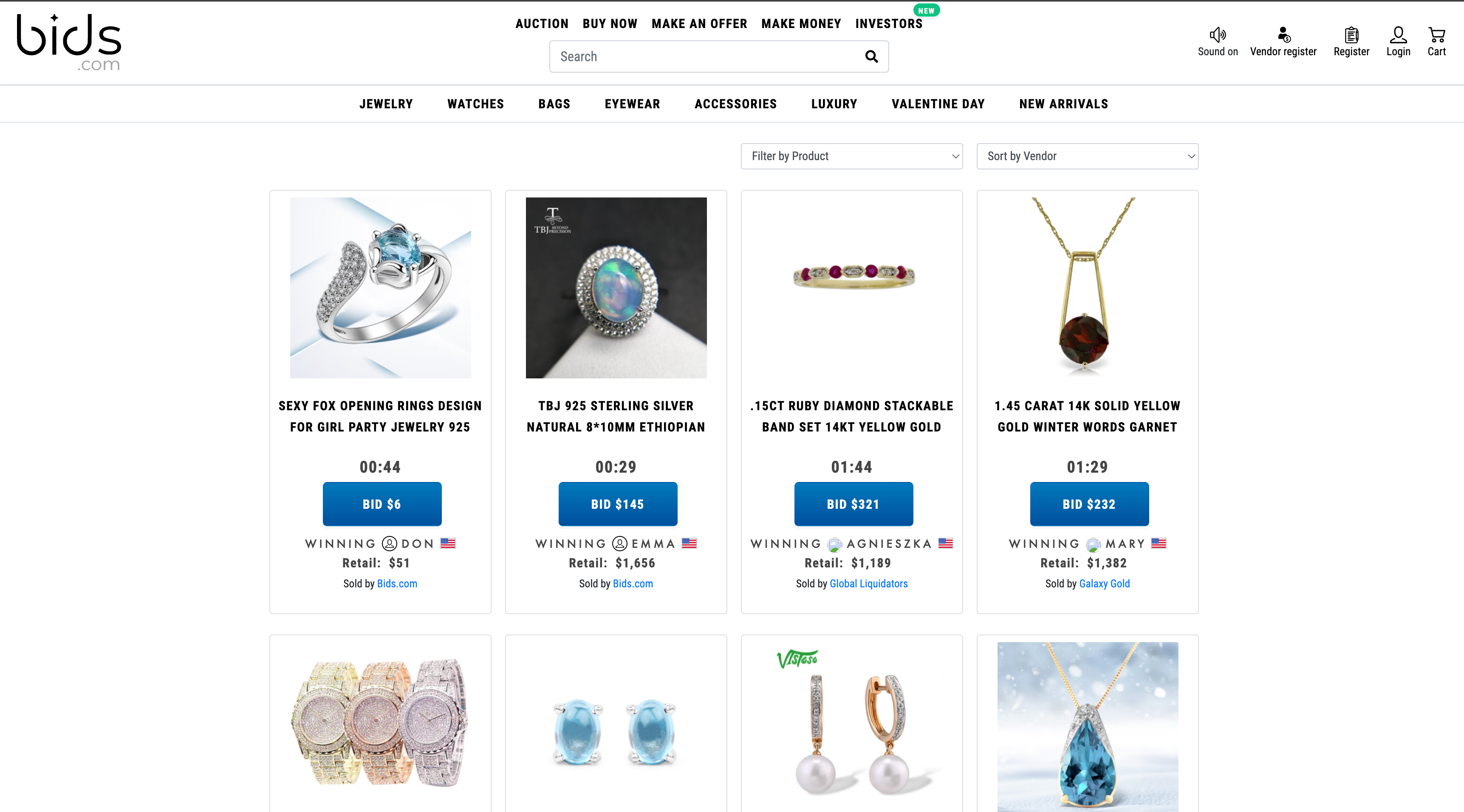Viewport: 1464px width, 812px height.
Task: Place bid of $145 on opal ring
Action: pos(618,504)
